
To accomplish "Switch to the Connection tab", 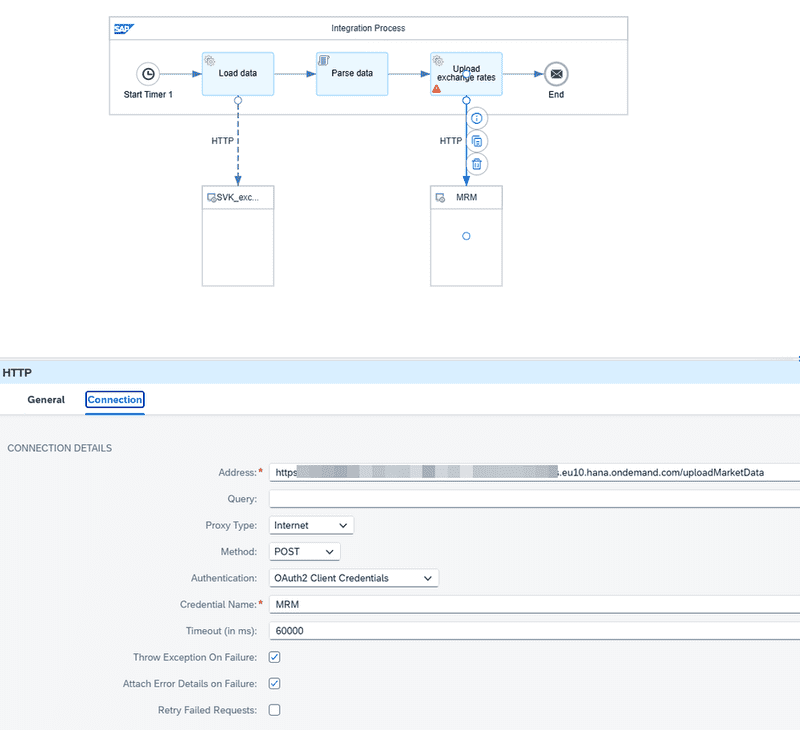I will pos(115,399).
